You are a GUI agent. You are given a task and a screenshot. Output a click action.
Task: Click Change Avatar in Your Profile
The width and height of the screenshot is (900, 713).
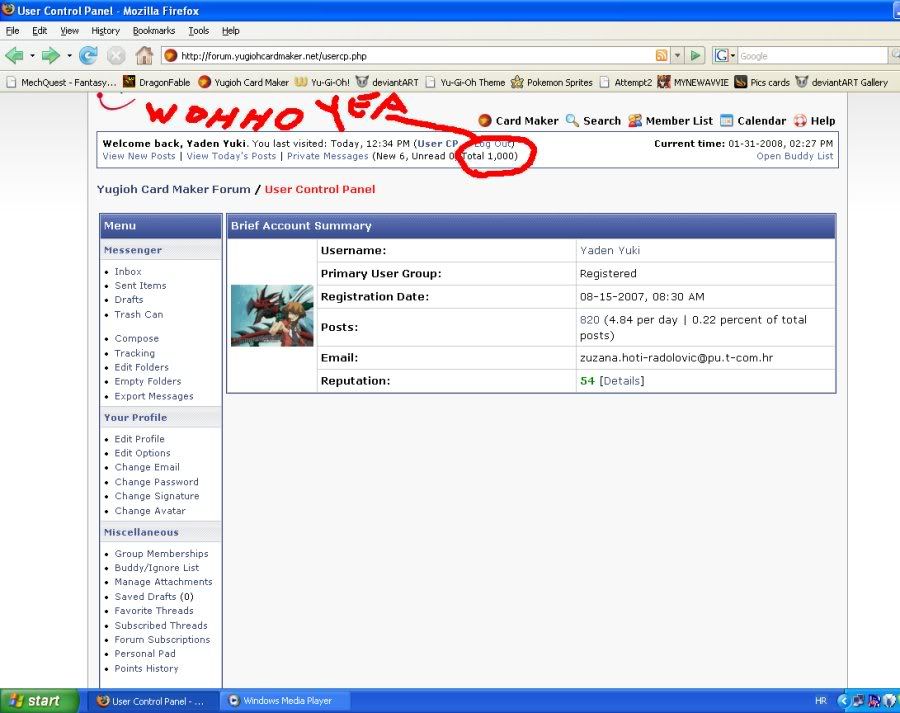[x=150, y=511]
